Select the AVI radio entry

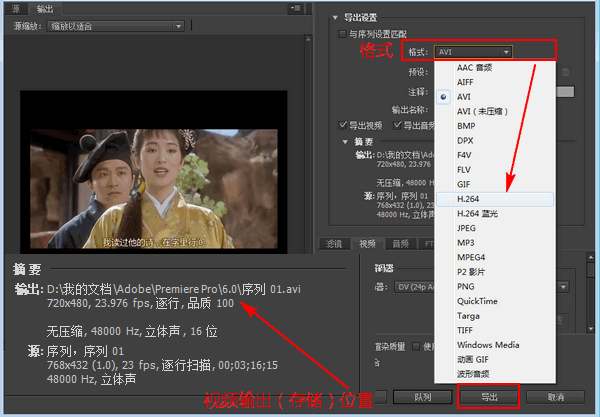(495, 97)
